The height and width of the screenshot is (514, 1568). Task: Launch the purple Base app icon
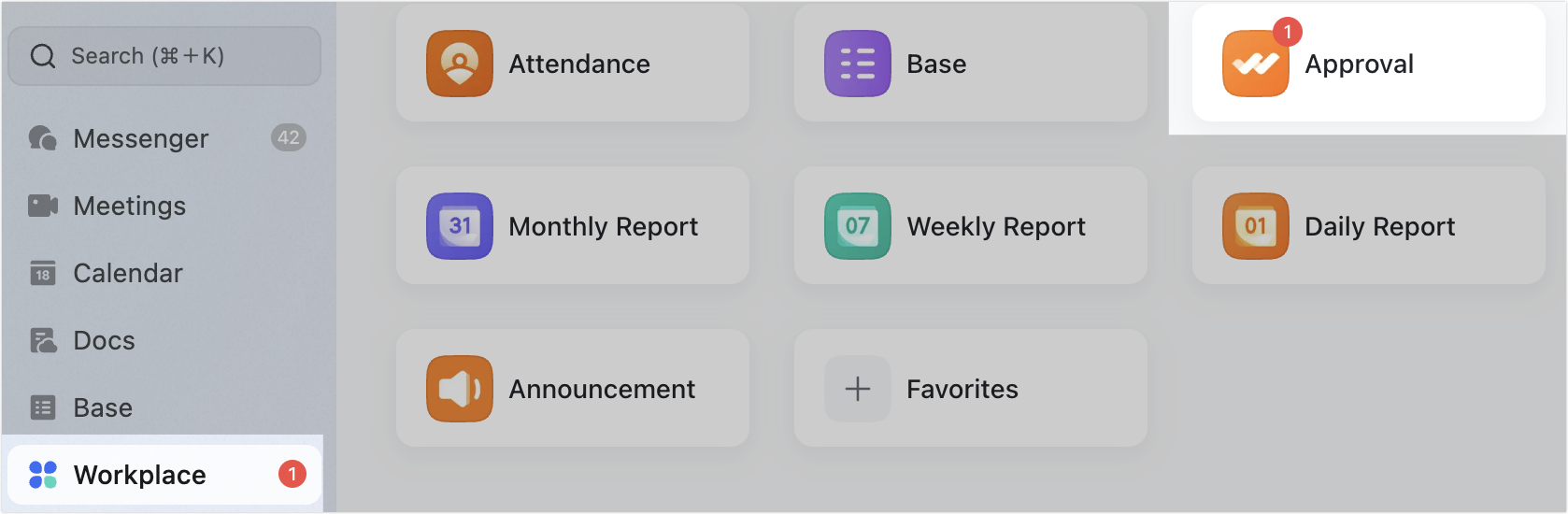coord(858,64)
